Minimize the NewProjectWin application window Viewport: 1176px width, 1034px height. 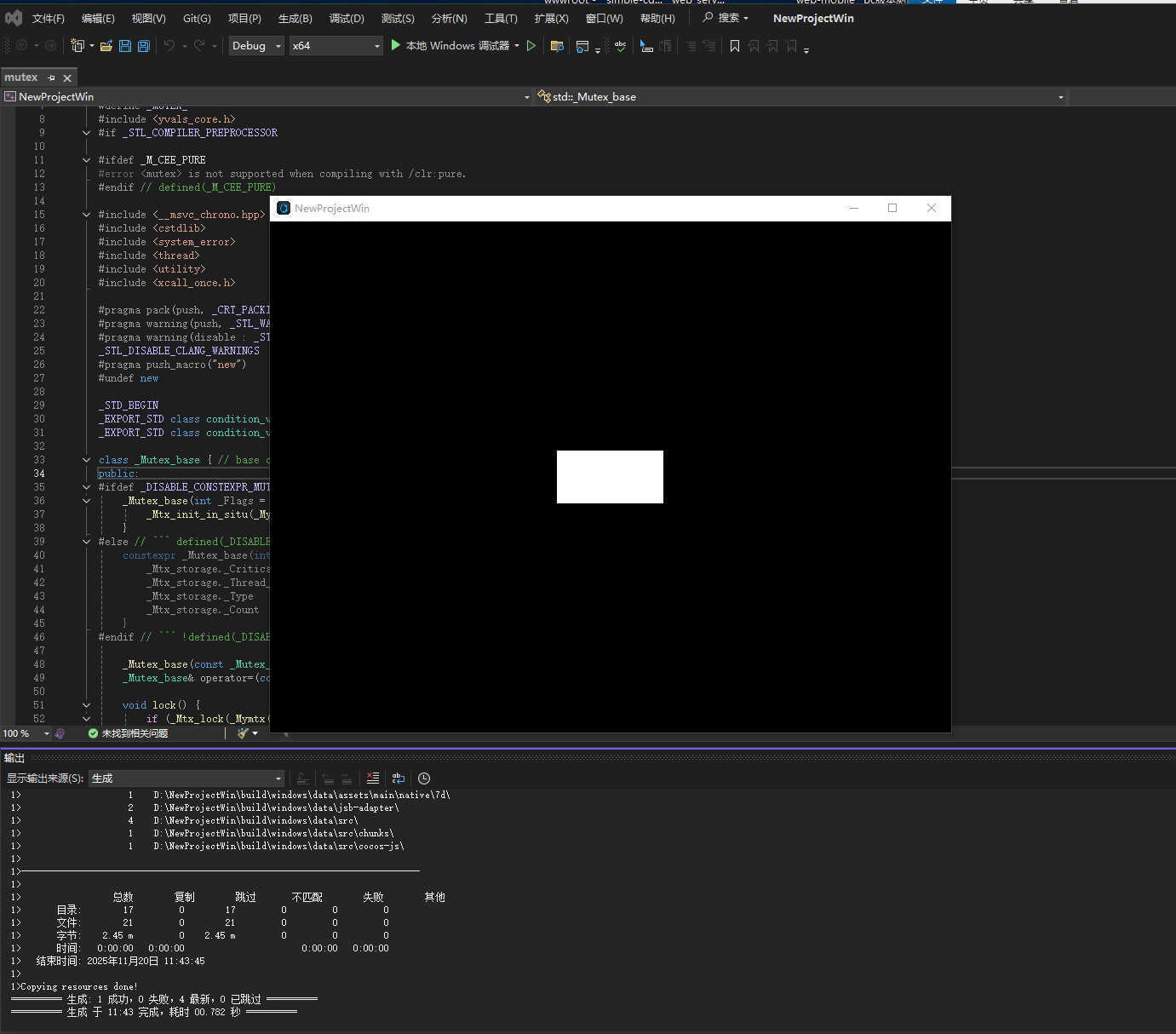[x=854, y=208]
